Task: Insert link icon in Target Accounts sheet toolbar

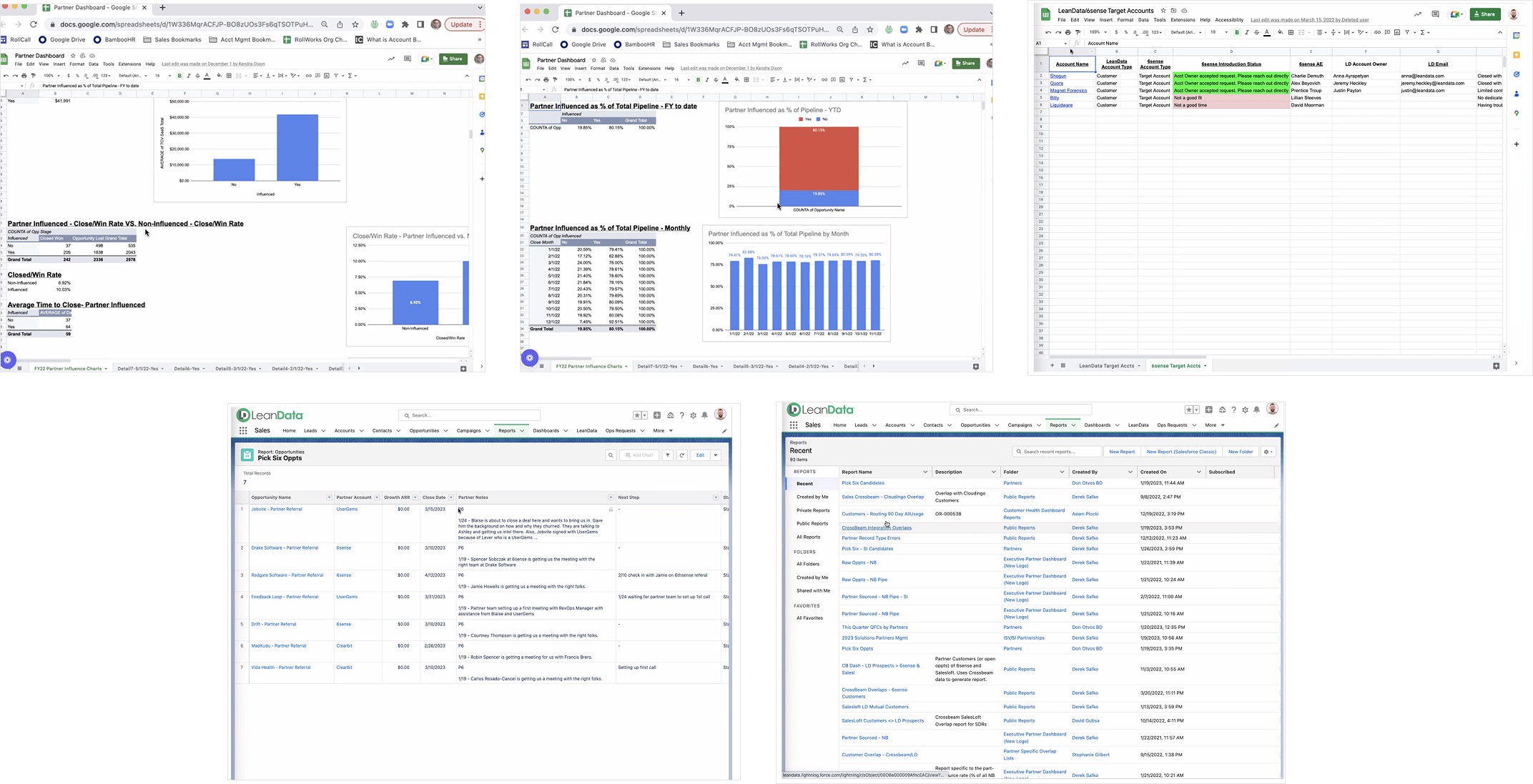Action: click(1377, 32)
